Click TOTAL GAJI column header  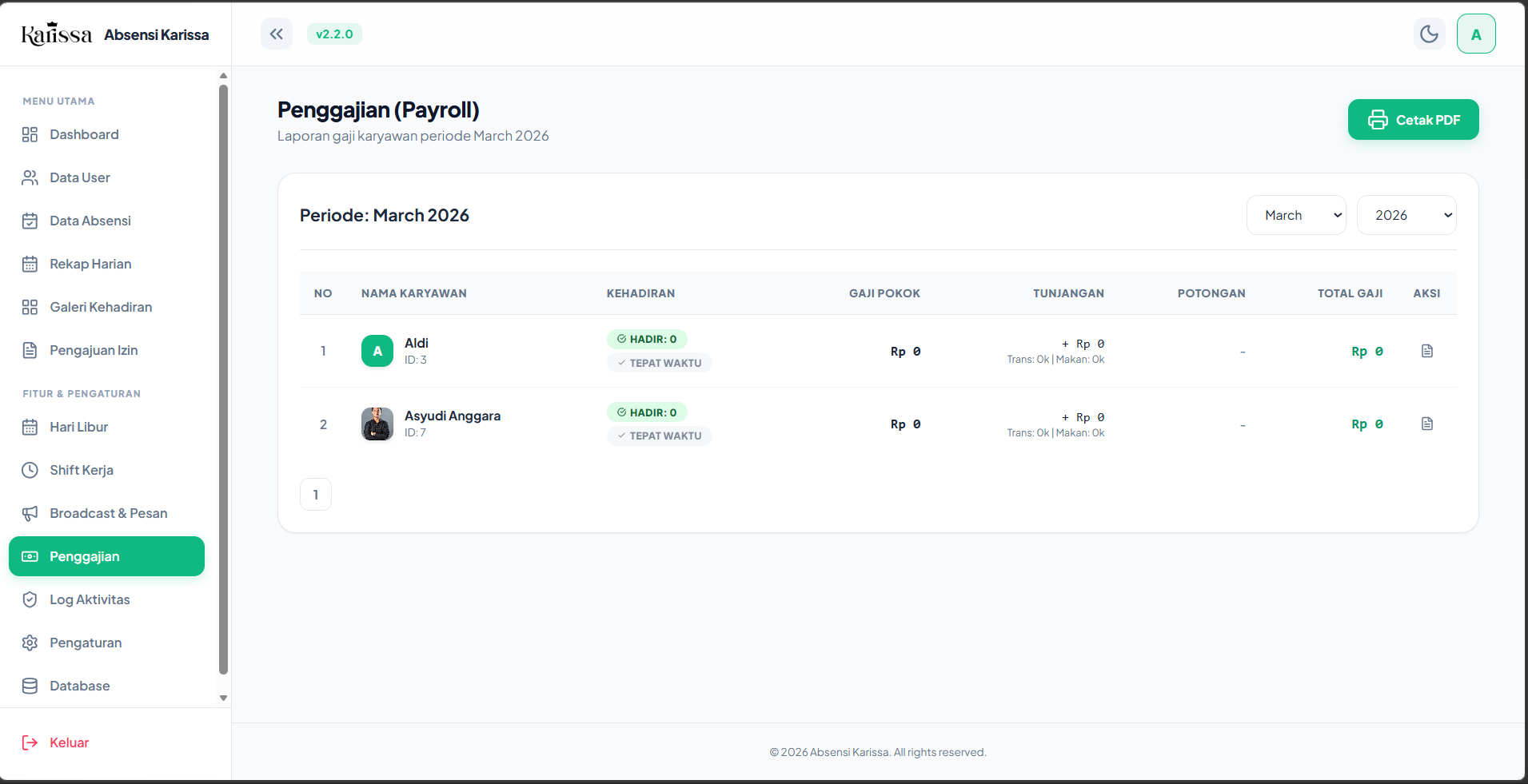pyautogui.click(x=1350, y=293)
